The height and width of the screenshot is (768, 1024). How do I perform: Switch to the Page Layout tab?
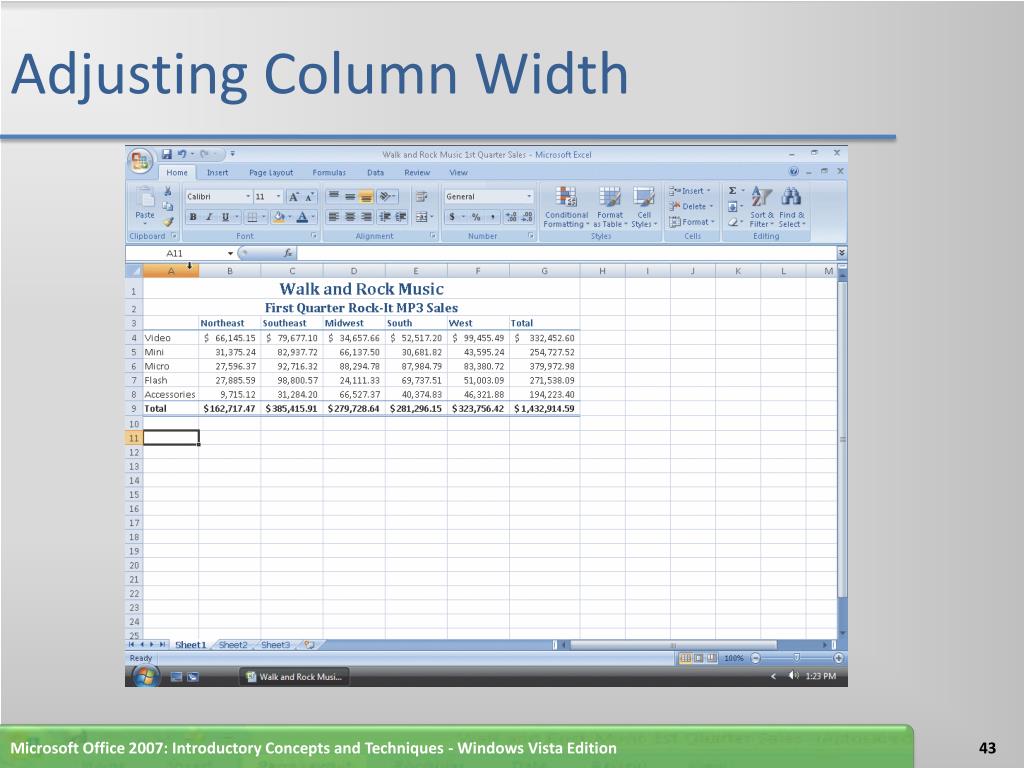tap(271, 172)
